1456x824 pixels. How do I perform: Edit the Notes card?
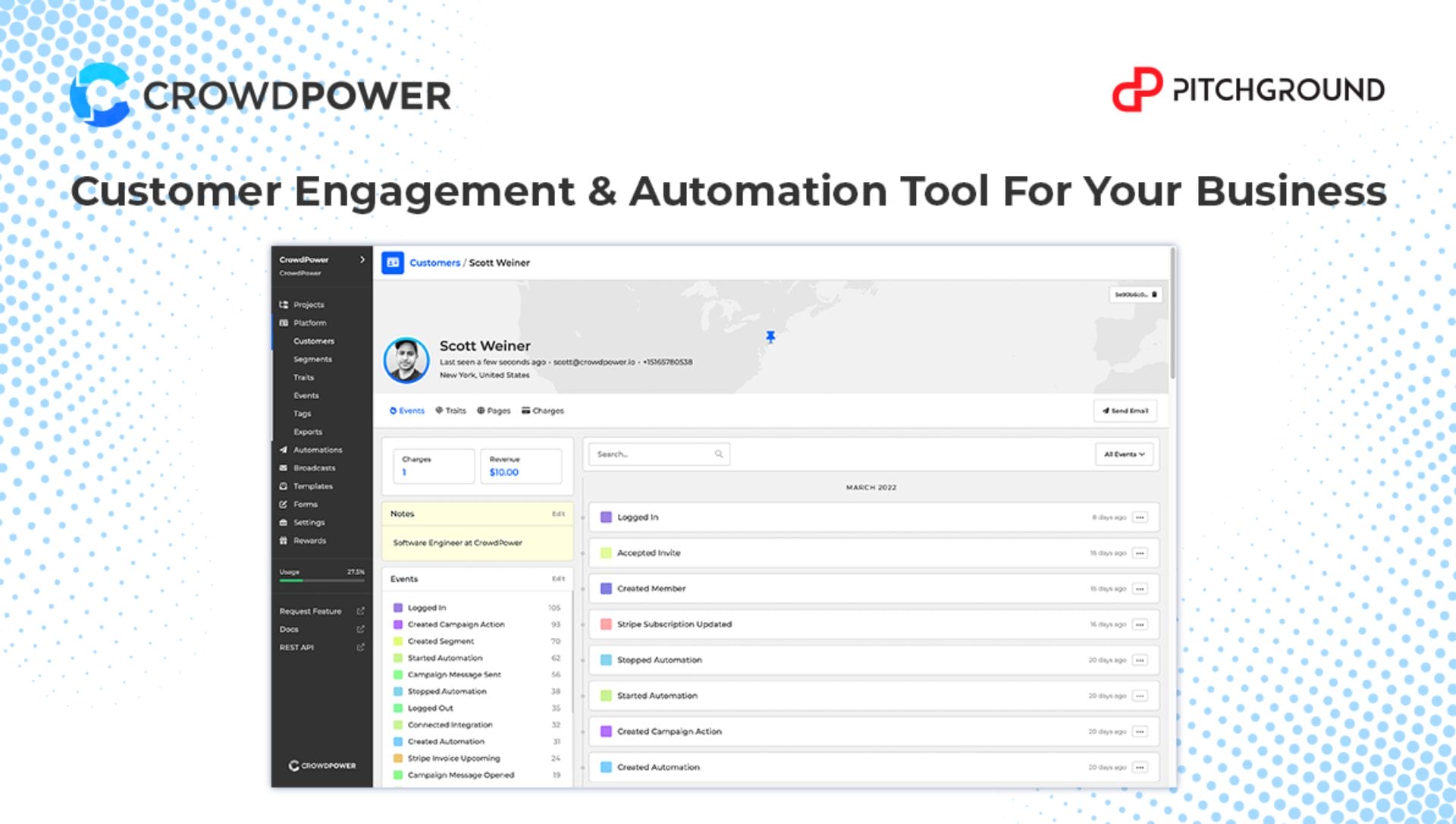point(558,514)
